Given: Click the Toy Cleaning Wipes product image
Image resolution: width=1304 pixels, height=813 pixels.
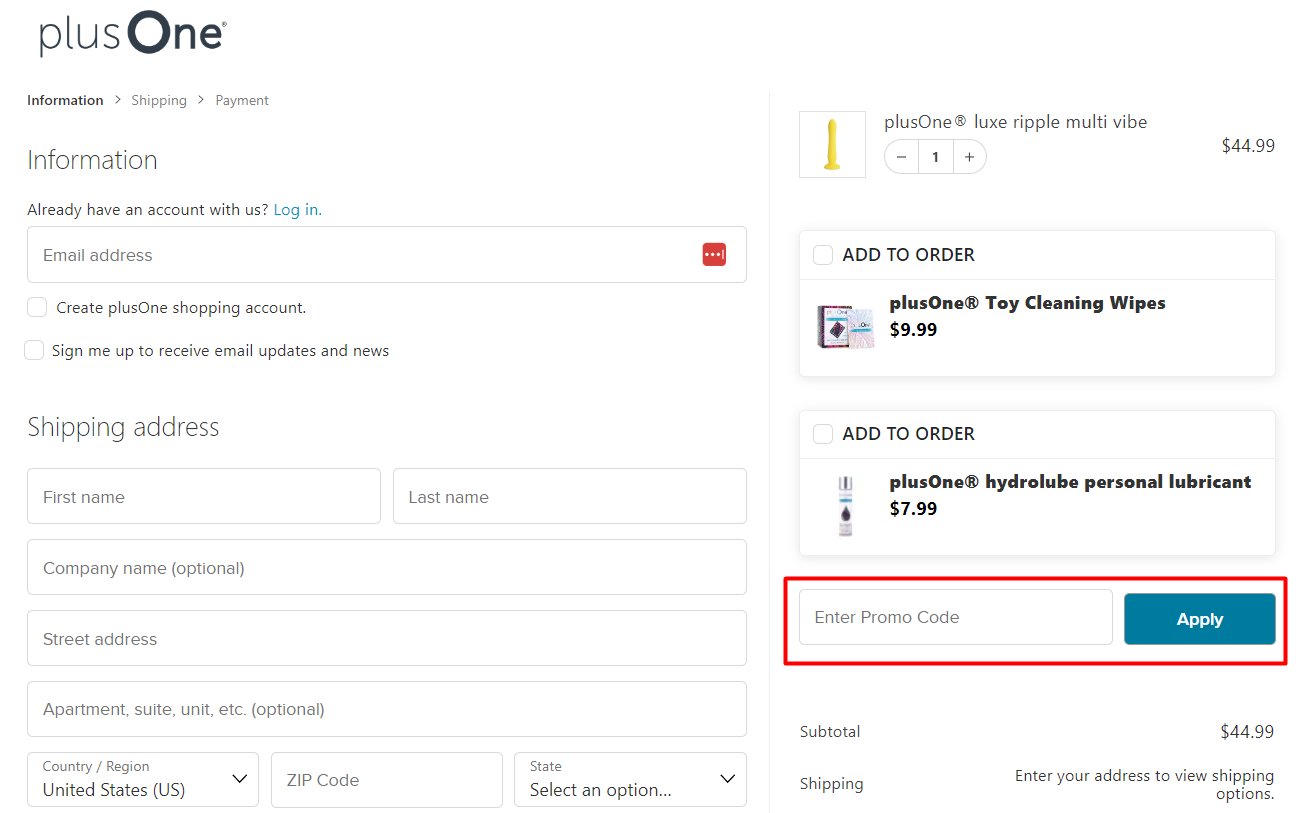Looking at the screenshot, I should 846,326.
